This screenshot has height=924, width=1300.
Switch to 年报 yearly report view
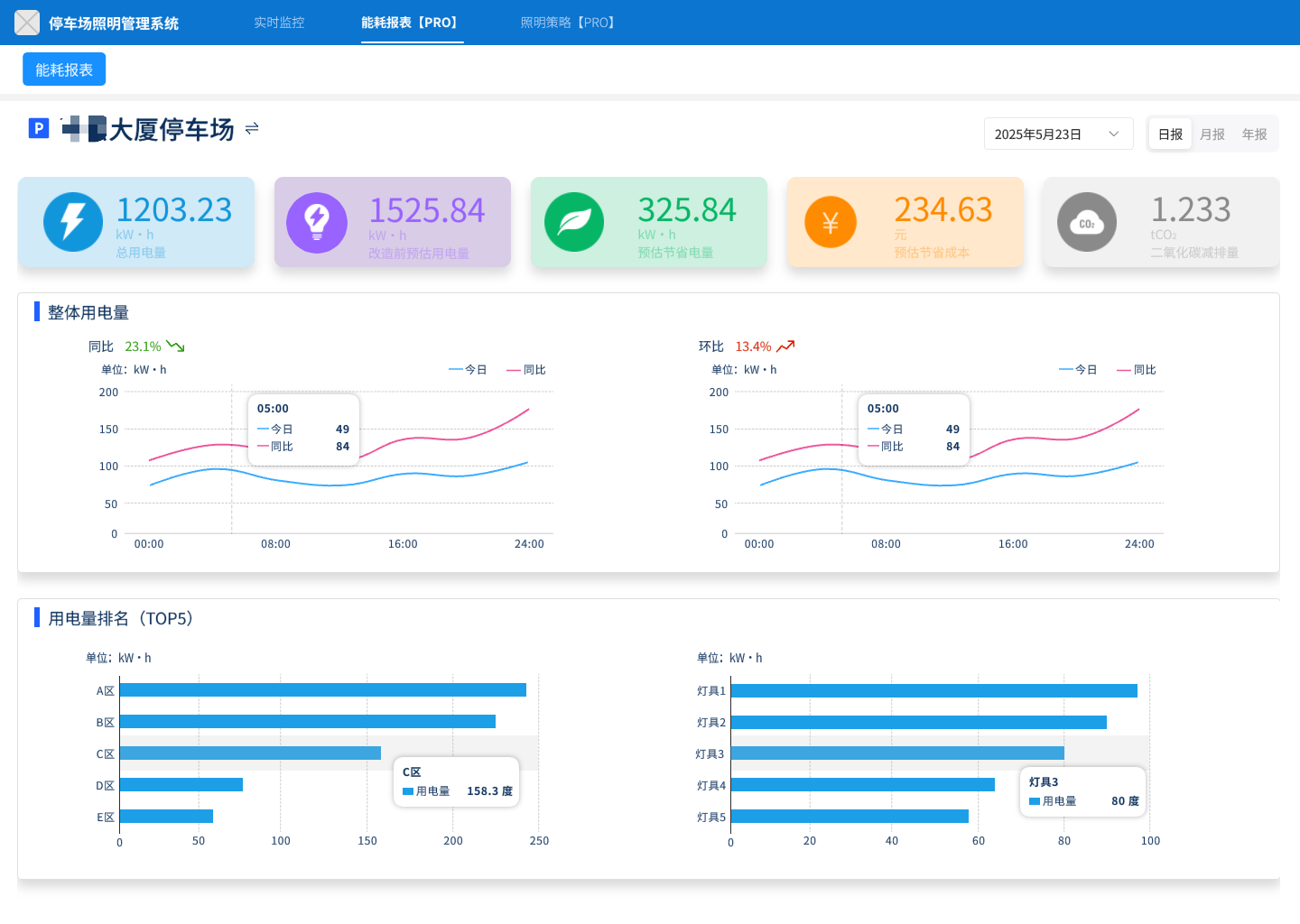1254,134
